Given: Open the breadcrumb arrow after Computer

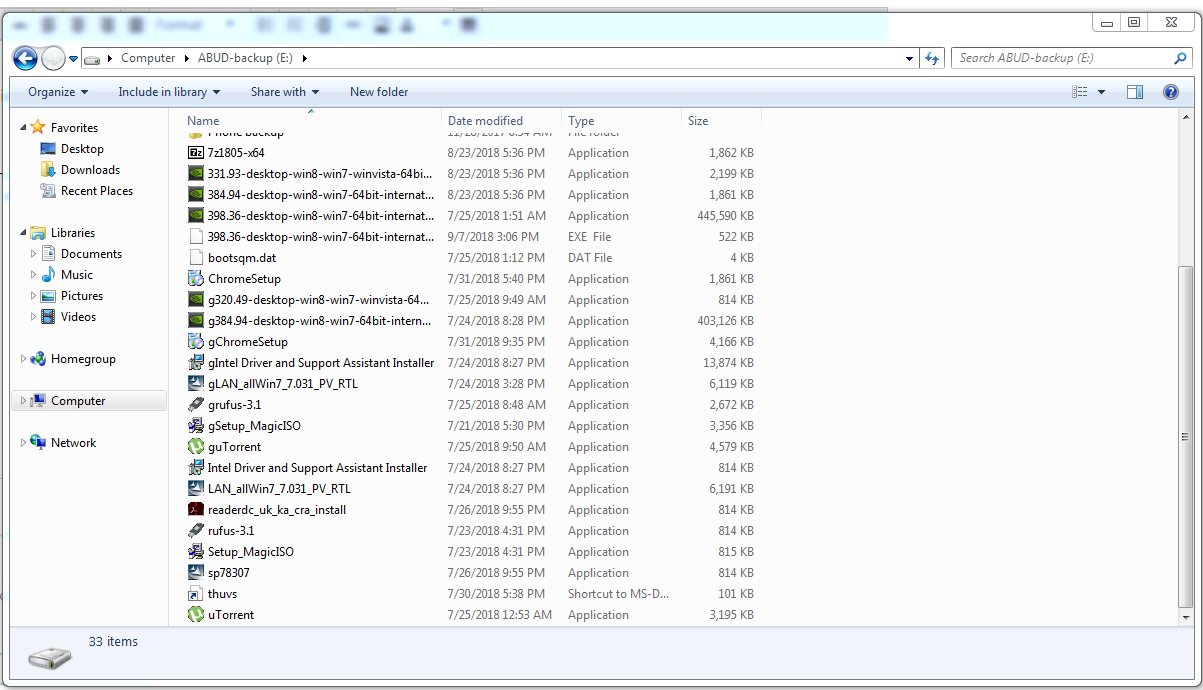Looking at the screenshot, I should (187, 58).
